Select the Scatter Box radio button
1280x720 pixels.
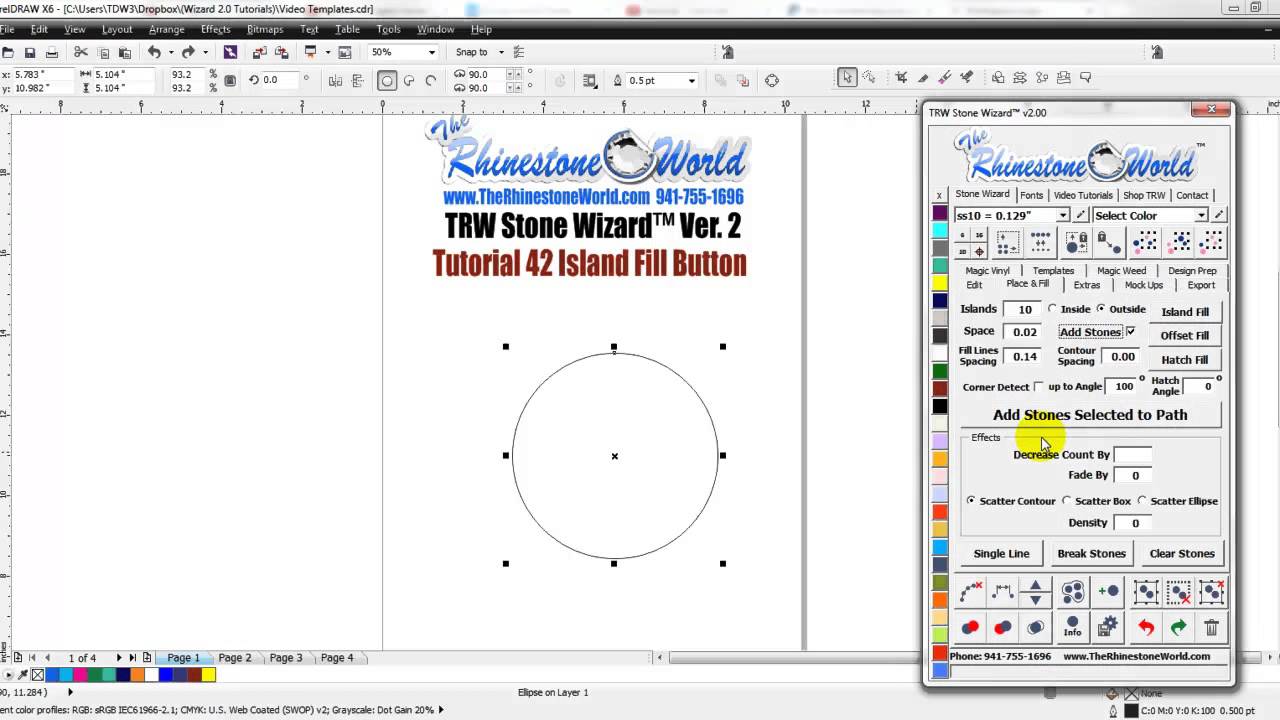tap(1066, 500)
